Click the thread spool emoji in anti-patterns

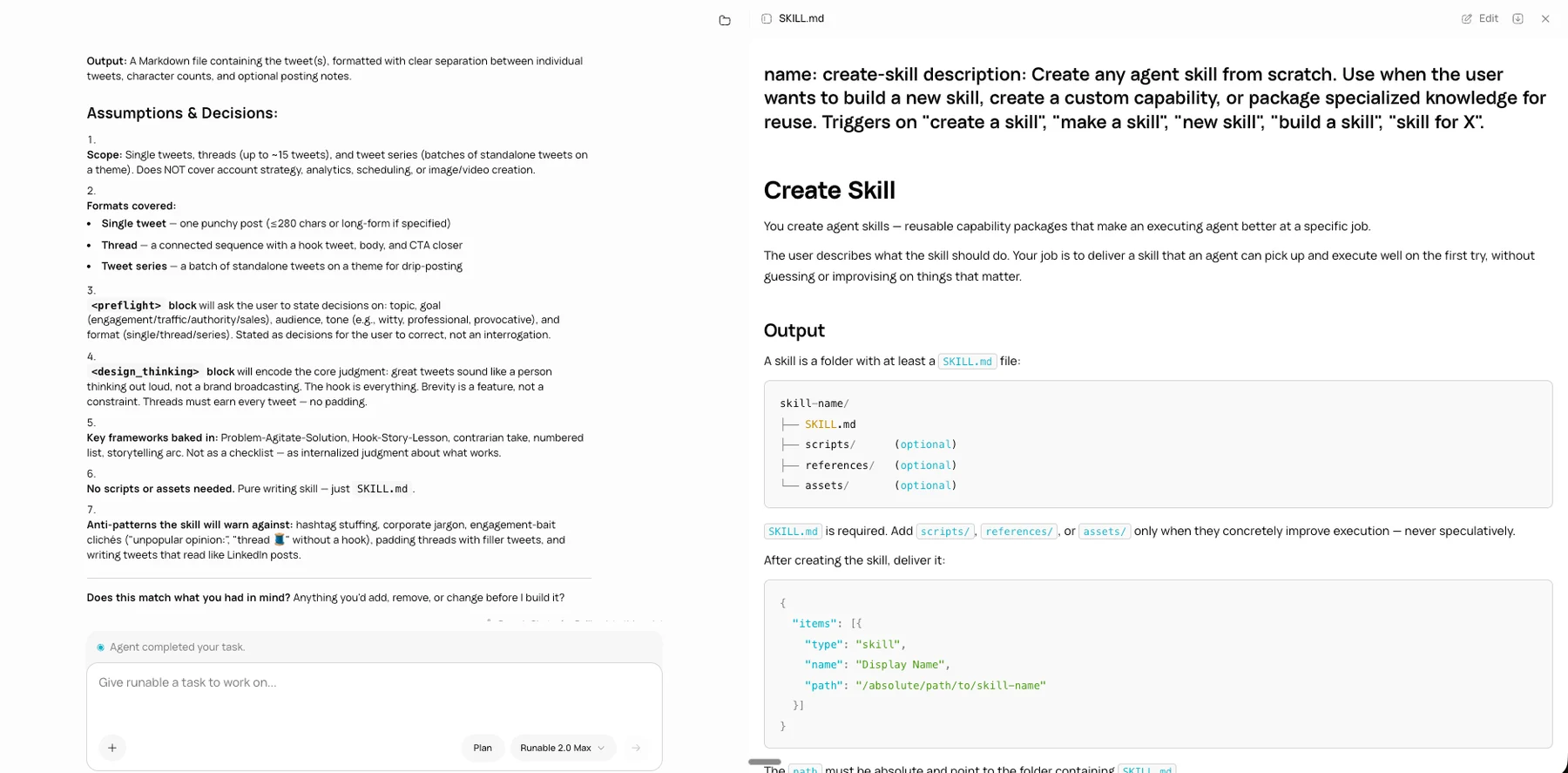coord(279,539)
